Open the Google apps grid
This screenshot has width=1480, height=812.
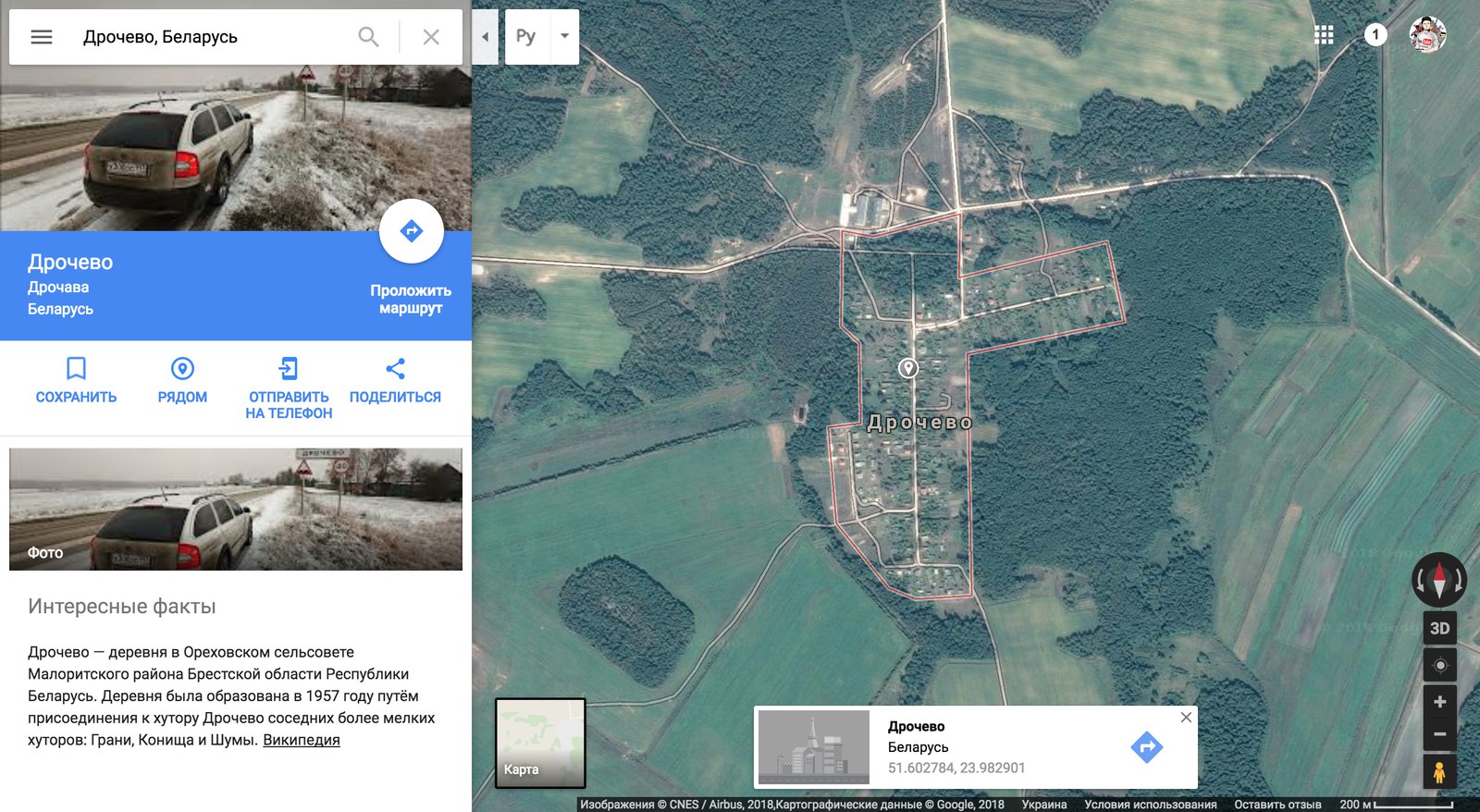1324,35
